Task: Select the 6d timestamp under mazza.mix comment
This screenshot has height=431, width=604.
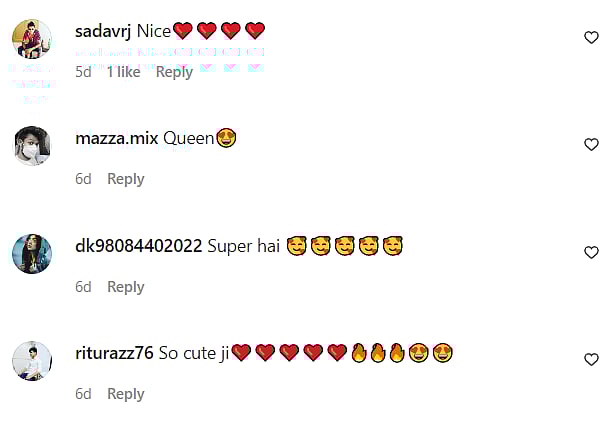Action: click(x=83, y=179)
